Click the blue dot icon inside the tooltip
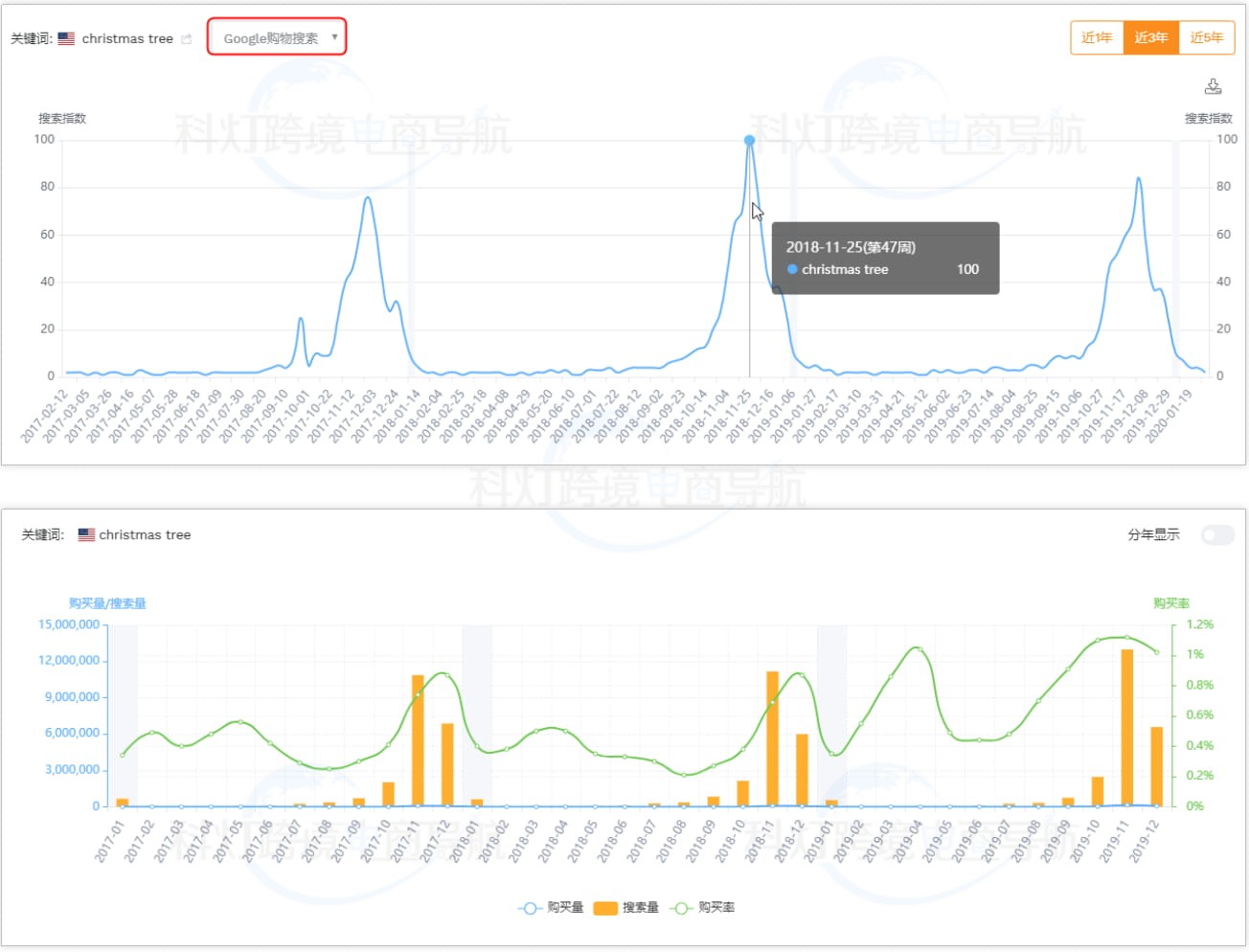Screen dimensions: 1249x952 click(790, 269)
